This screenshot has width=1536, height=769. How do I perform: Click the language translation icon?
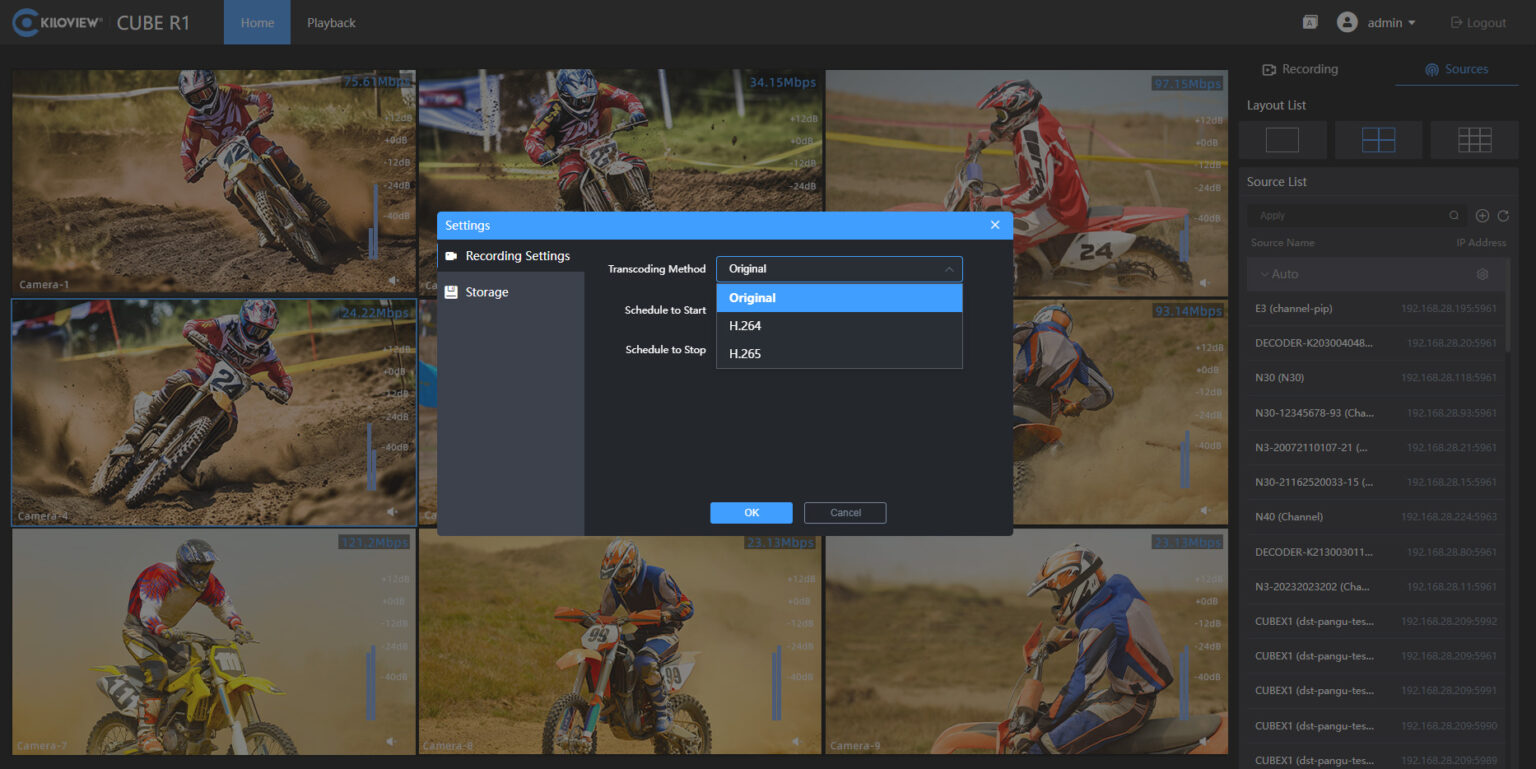point(1310,22)
